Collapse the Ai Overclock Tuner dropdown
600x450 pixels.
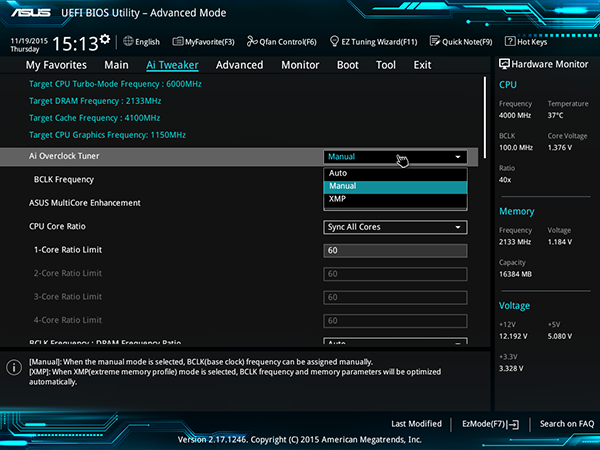[395, 157]
